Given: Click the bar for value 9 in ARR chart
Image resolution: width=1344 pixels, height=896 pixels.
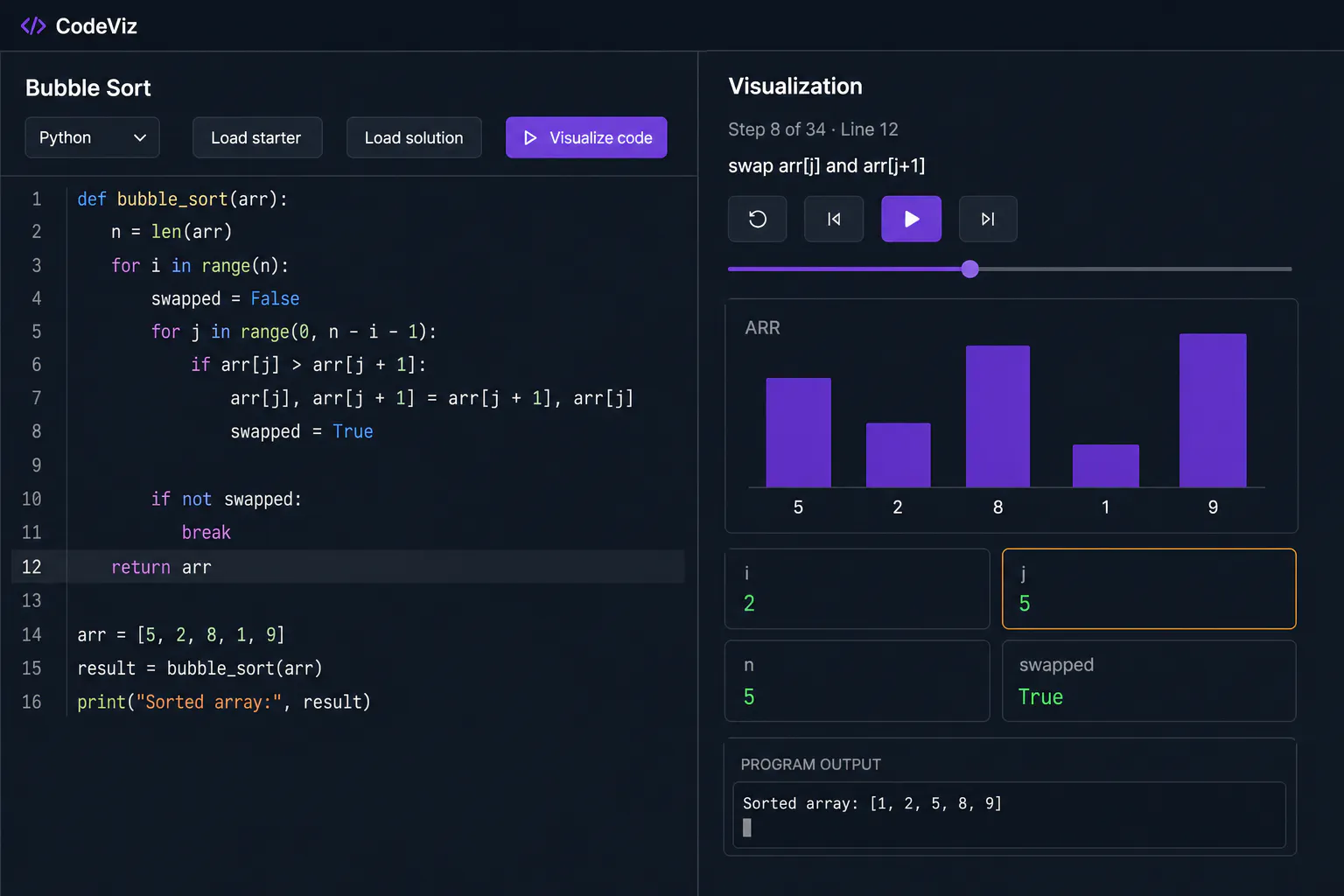Looking at the screenshot, I should pos(1213,410).
